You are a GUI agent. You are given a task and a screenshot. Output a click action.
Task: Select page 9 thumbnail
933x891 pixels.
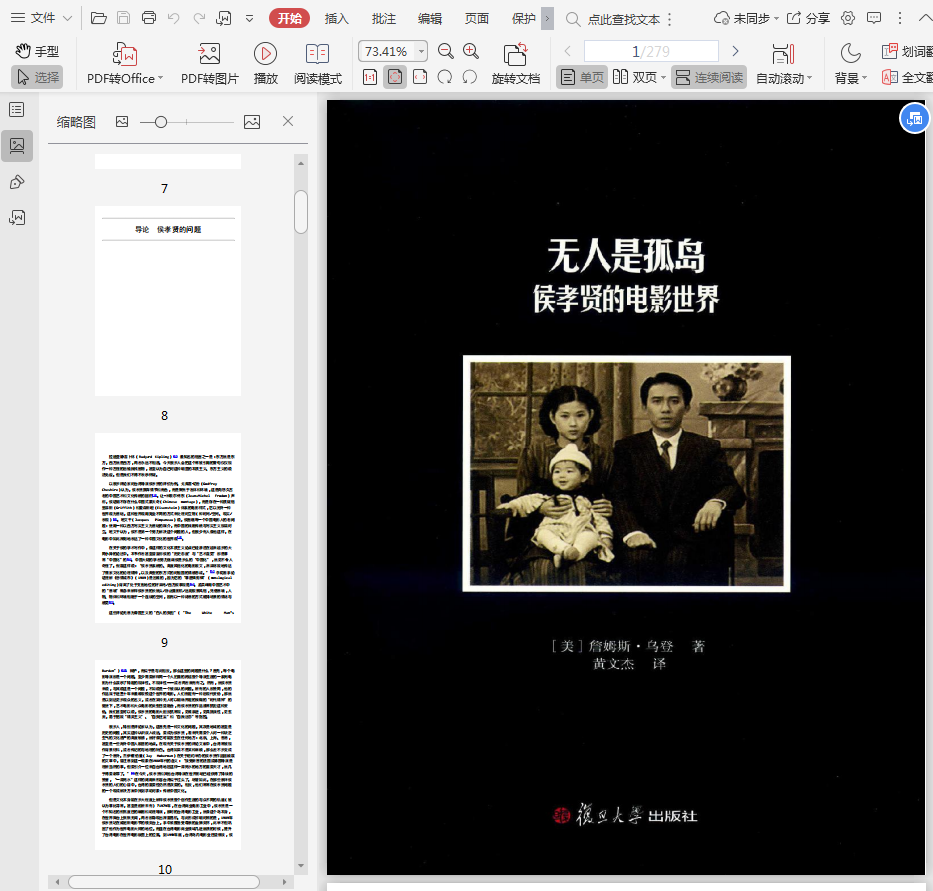(x=168, y=527)
